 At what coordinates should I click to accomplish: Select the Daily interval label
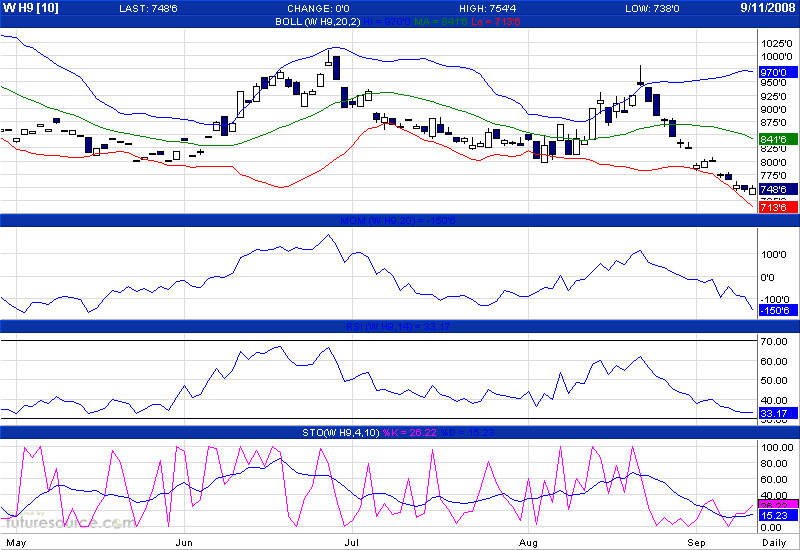coord(773,543)
